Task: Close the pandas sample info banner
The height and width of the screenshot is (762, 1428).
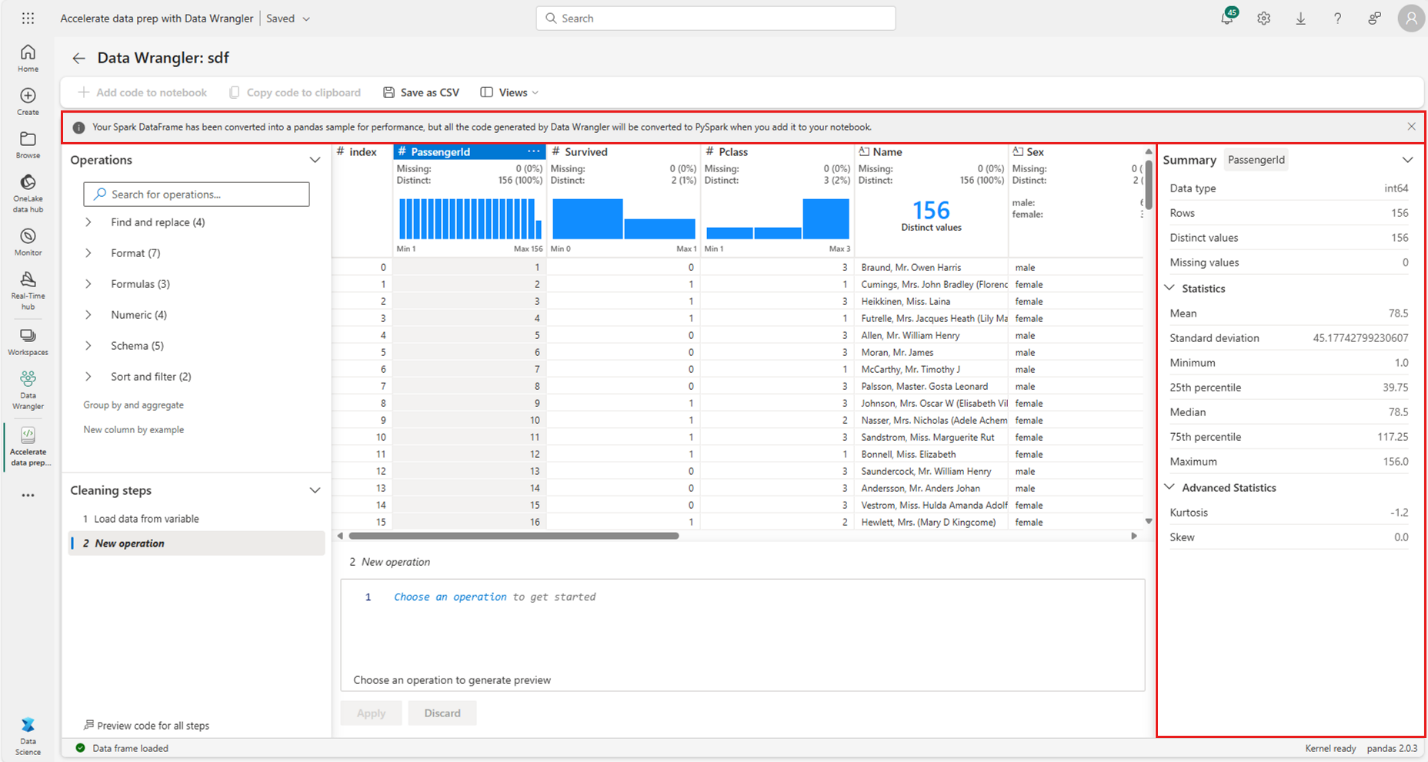Action: 1411,127
